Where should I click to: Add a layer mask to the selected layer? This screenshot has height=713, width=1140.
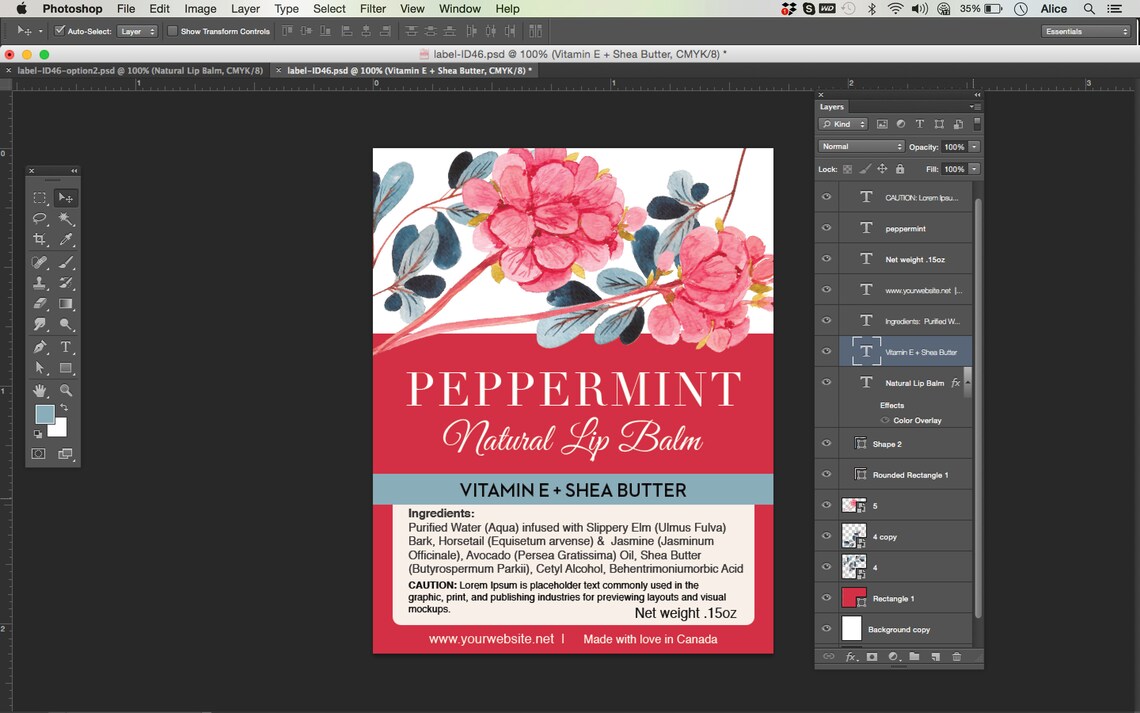pyautogui.click(x=871, y=657)
